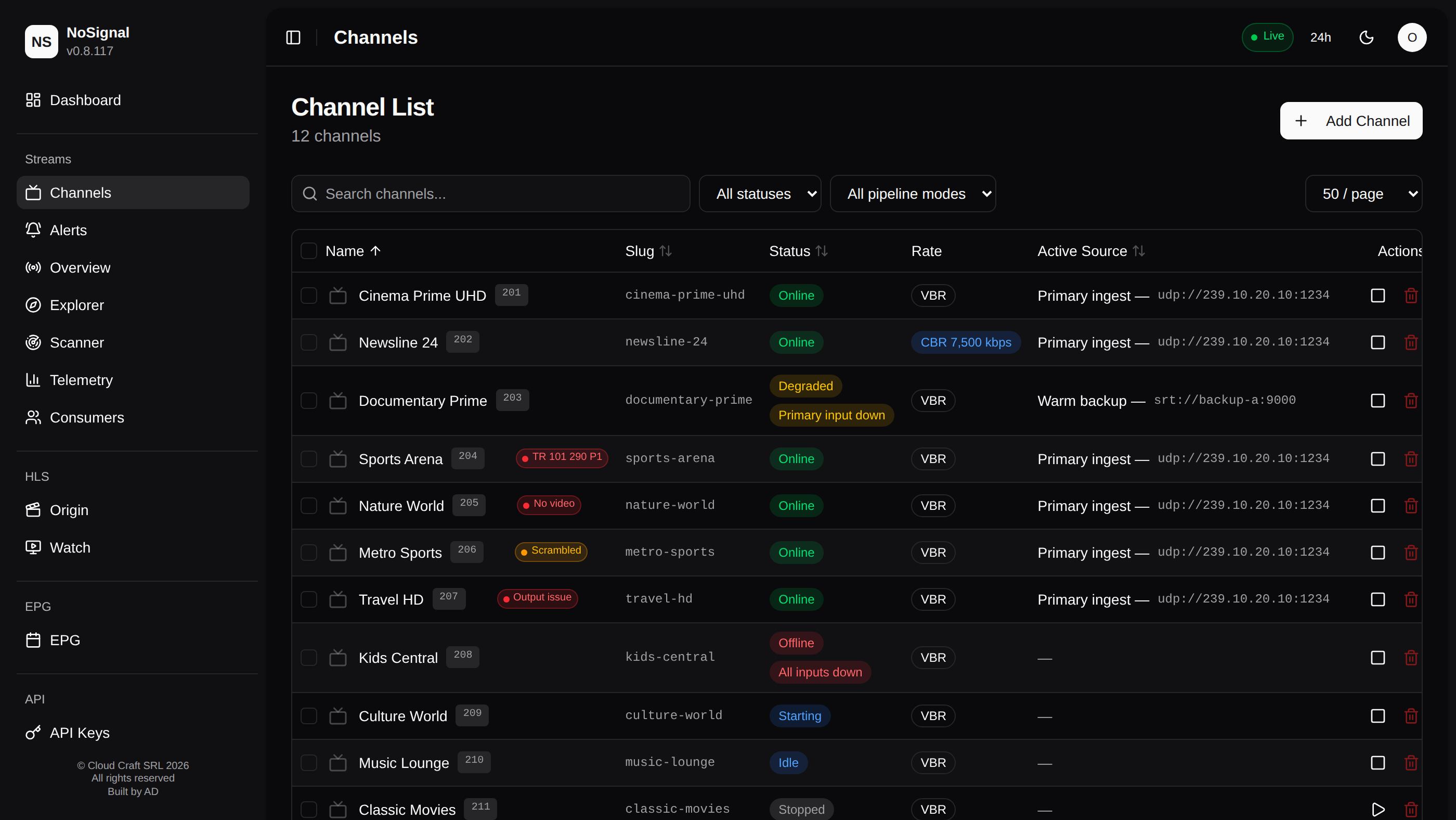Select the 24h time range
The height and width of the screenshot is (820, 1456).
point(1320,37)
